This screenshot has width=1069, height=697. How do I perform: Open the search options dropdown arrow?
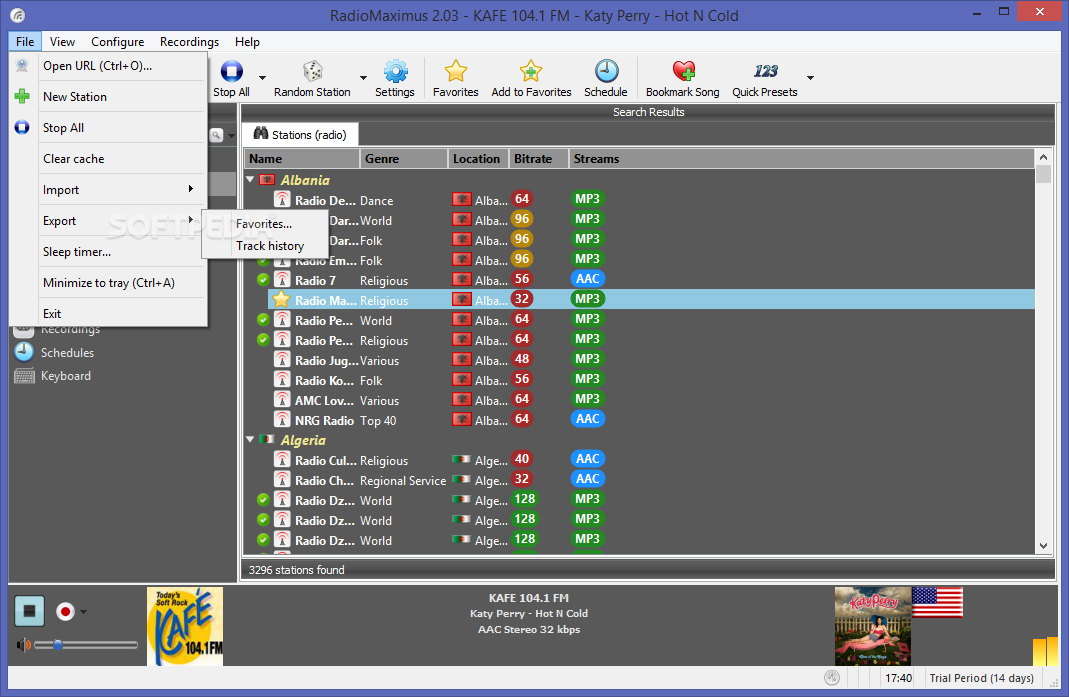231,135
